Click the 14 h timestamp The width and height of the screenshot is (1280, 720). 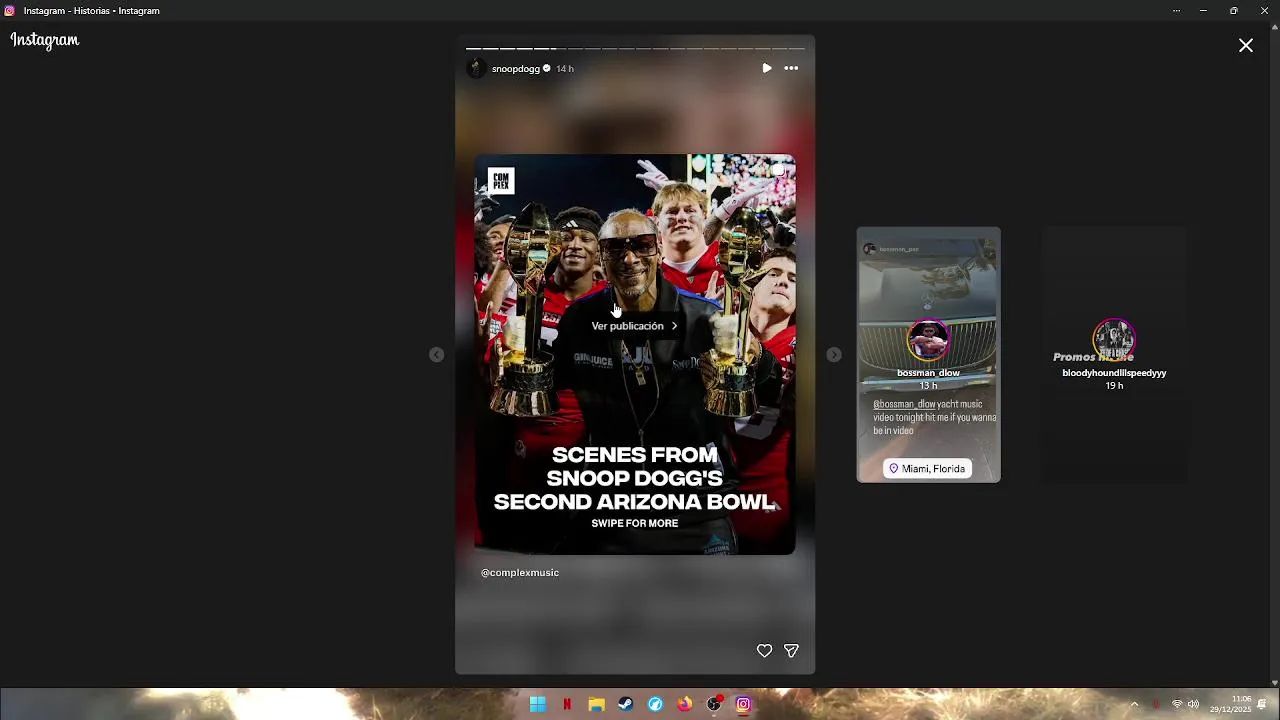click(565, 69)
